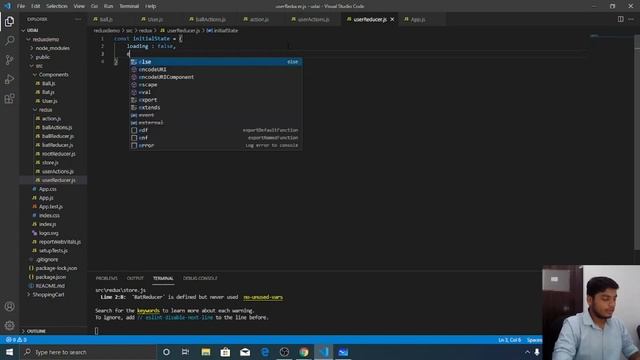Select 'error' log snippet suggestion

pos(216,145)
